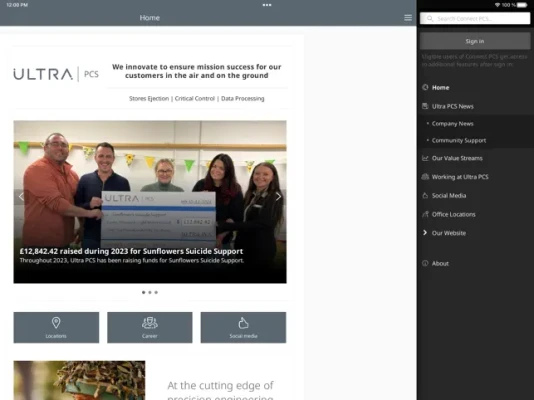Open the Locations tile button
Screen dimensions: 534x400
(x=56, y=327)
